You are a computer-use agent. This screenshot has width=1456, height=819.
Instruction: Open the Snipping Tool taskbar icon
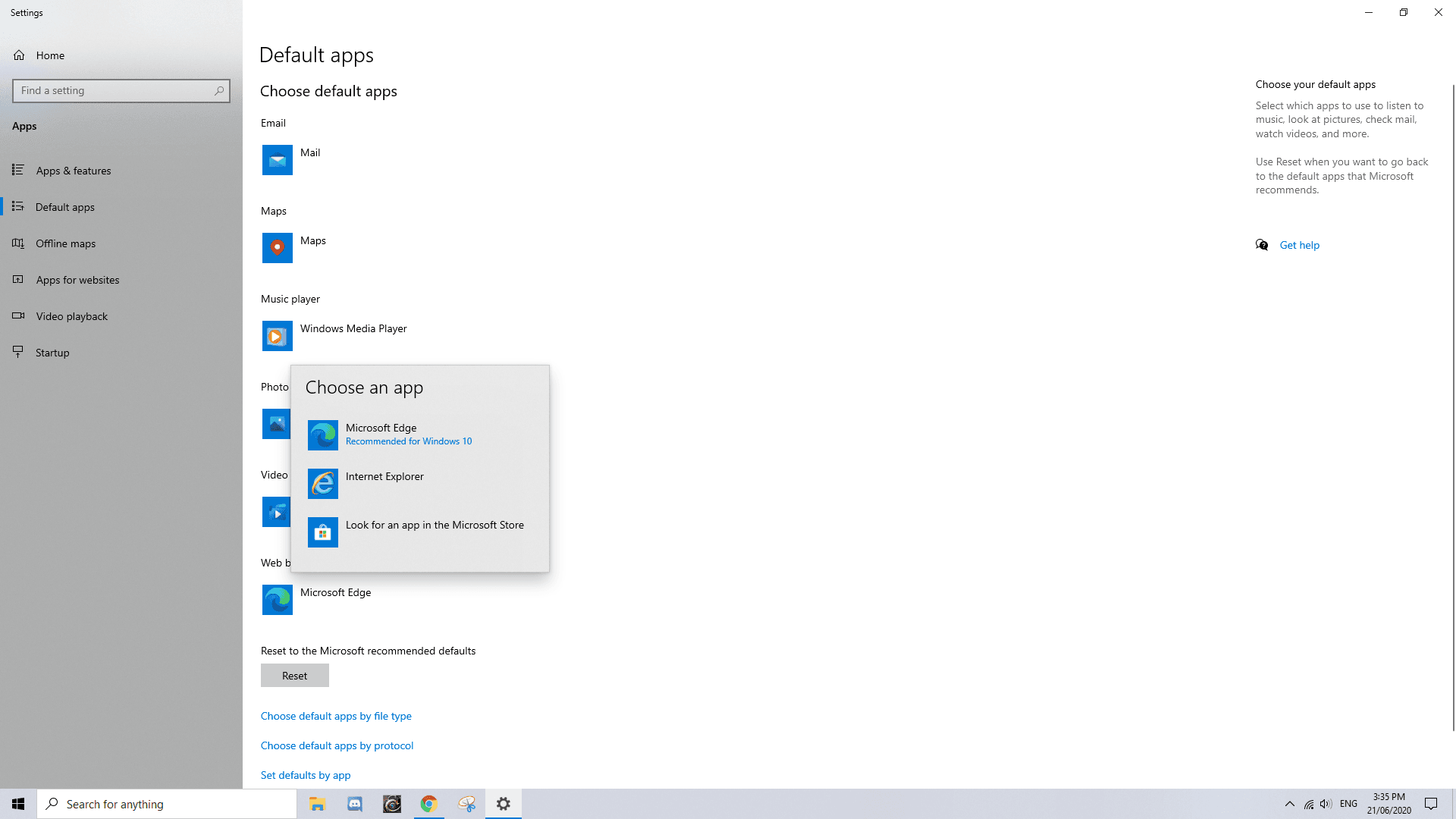pos(466,804)
